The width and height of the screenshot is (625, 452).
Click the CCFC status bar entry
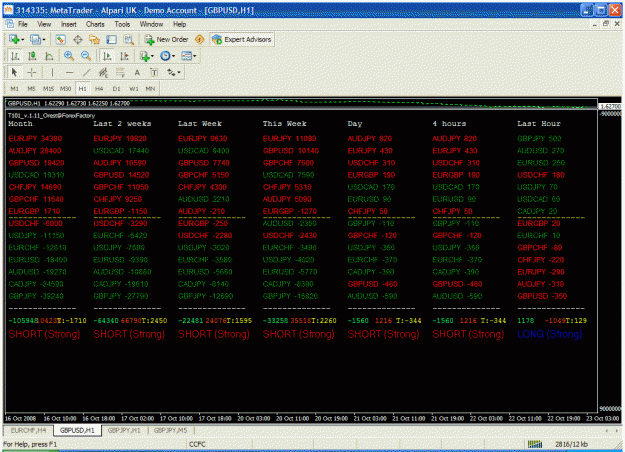[x=197, y=444]
